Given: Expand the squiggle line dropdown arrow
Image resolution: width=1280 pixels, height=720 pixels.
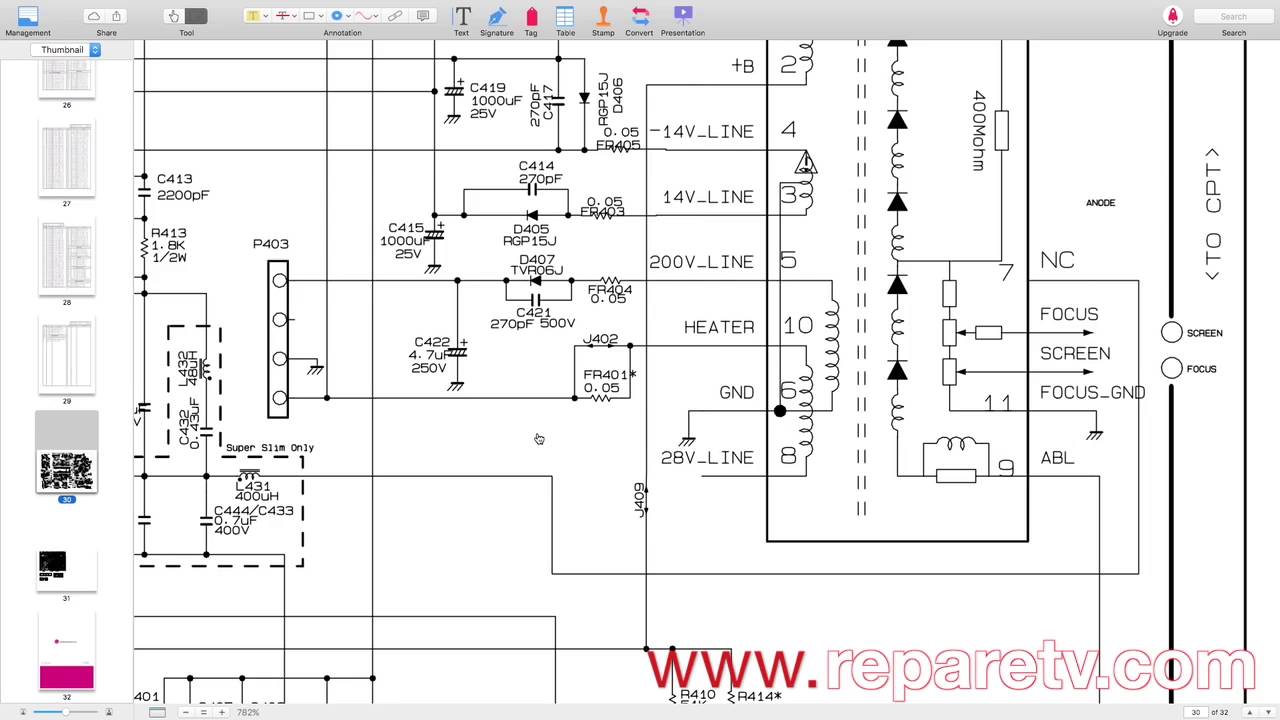Looking at the screenshot, I should (x=376, y=16).
